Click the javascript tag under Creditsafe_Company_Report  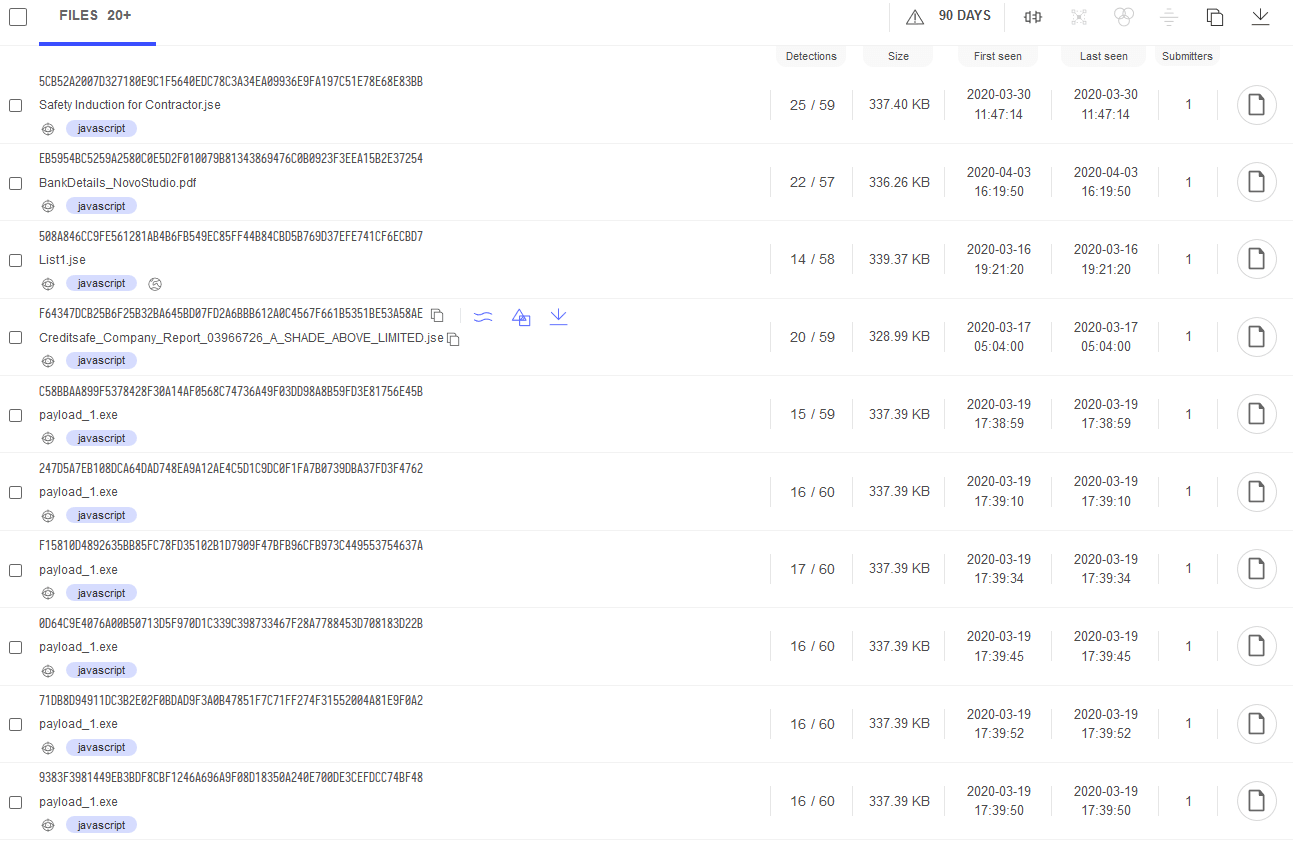coord(101,361)
